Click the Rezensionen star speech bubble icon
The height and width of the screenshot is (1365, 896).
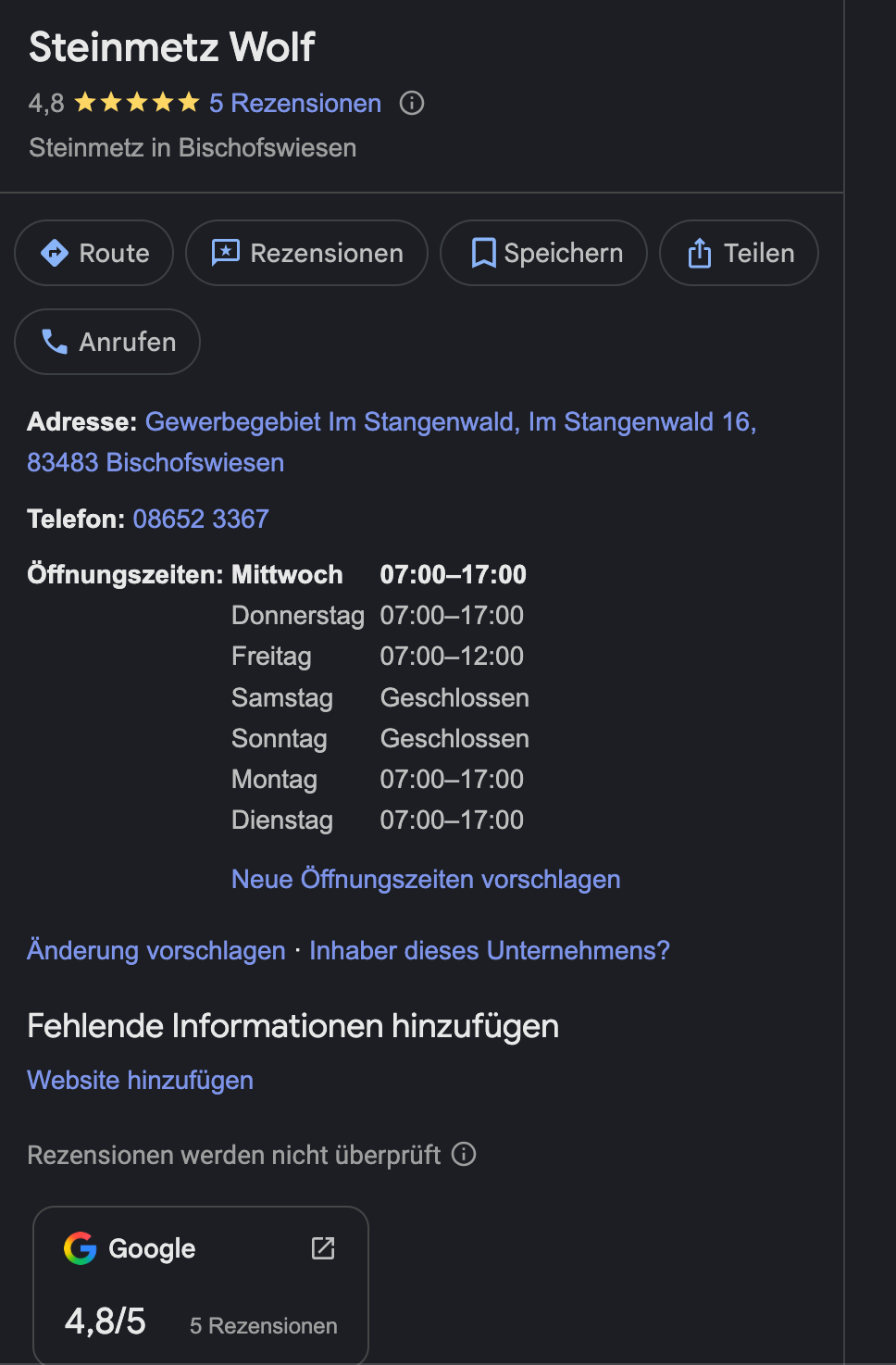coord(226,253)
